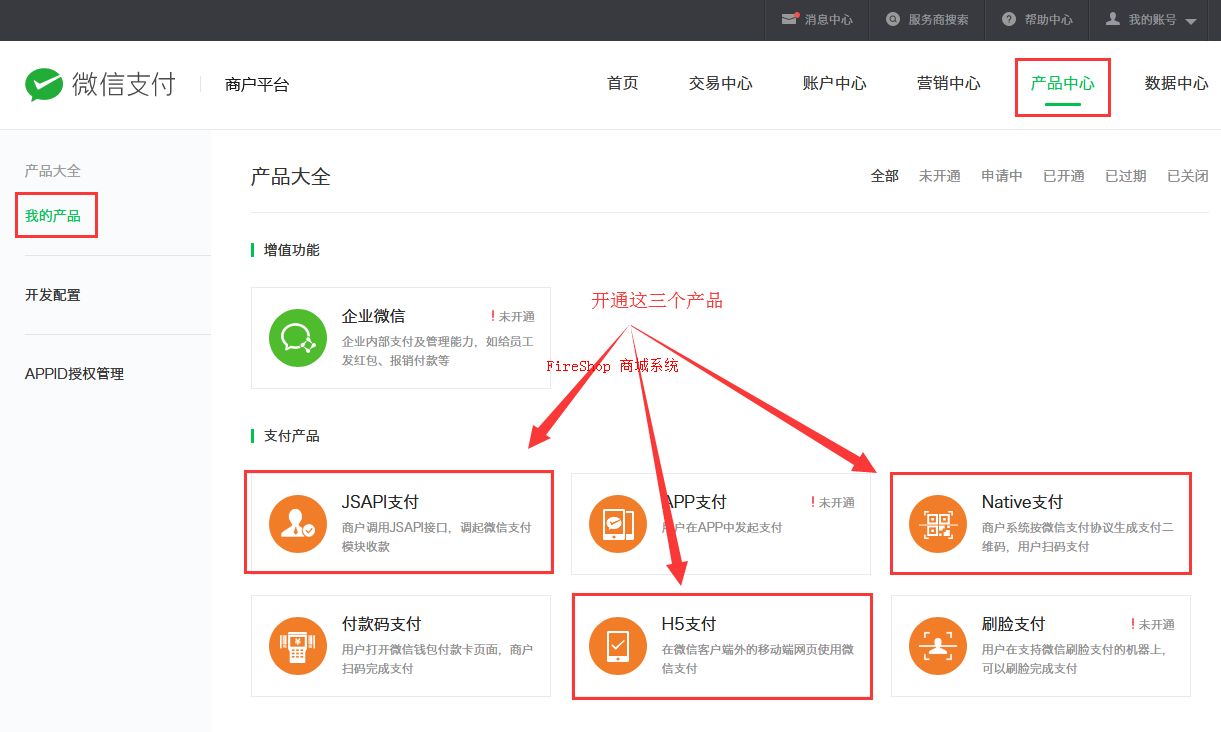Click the green 企业微信 product icon
Image resolution: width=1221 pixels, height=732 pixels.
298,338
